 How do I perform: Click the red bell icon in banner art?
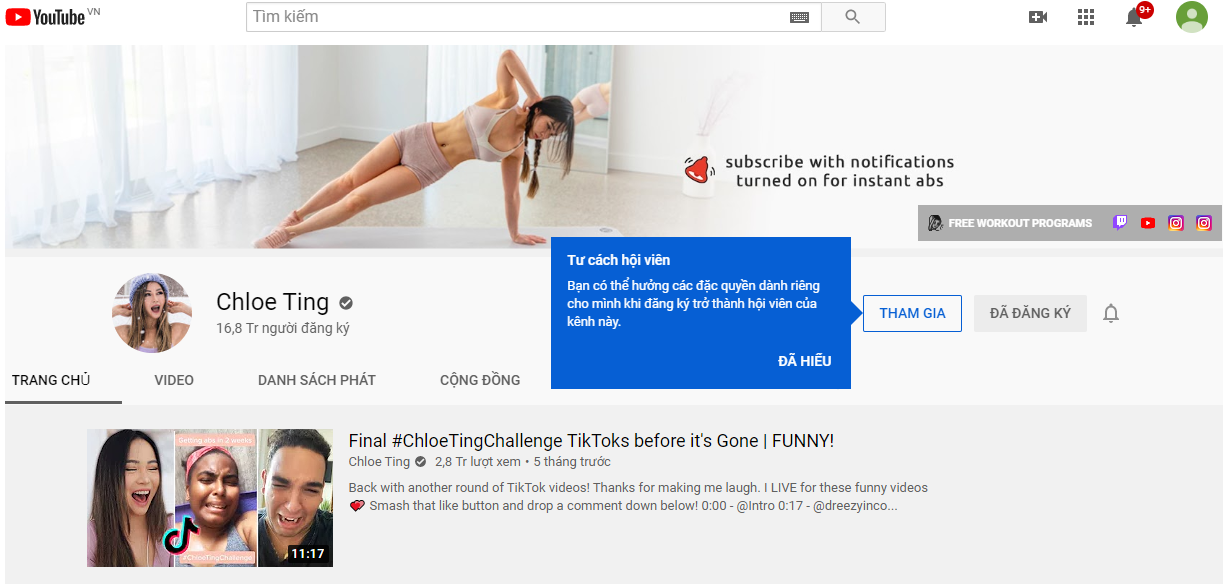(x=699, y=170)
